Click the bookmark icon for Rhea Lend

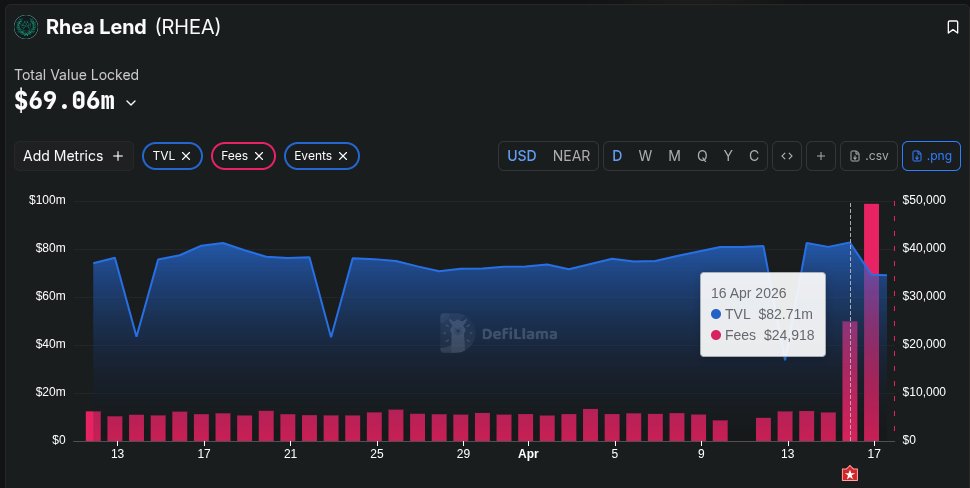coord(953,27)
